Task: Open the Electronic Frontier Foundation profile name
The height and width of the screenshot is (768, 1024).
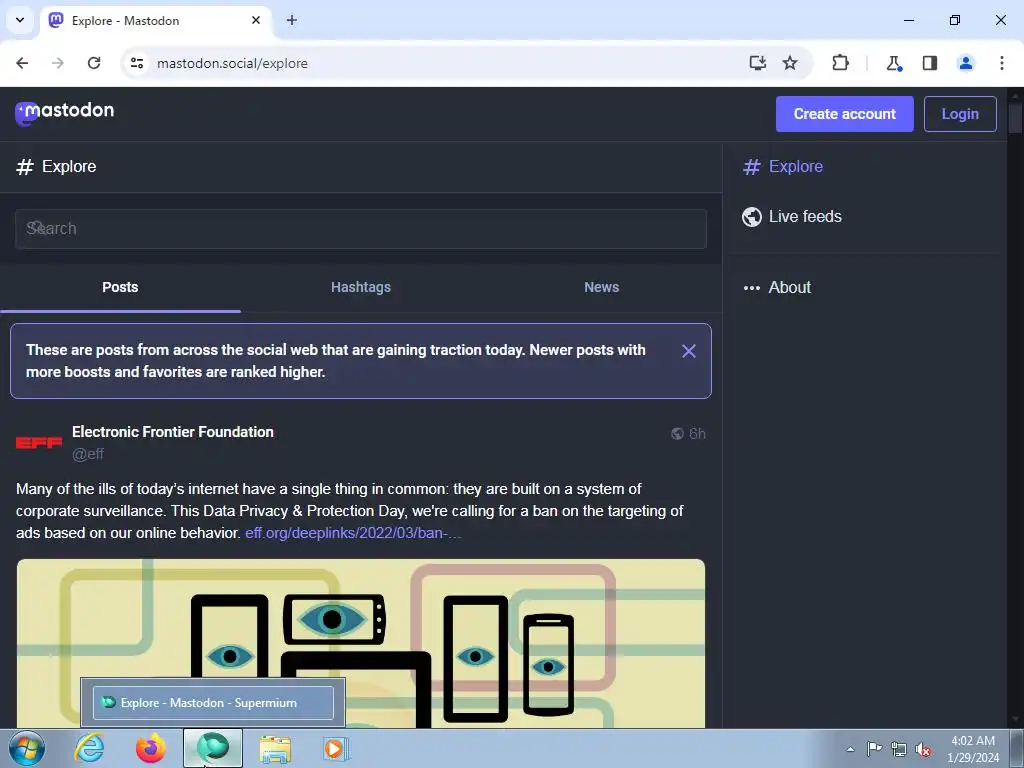Action: [172, 432]
